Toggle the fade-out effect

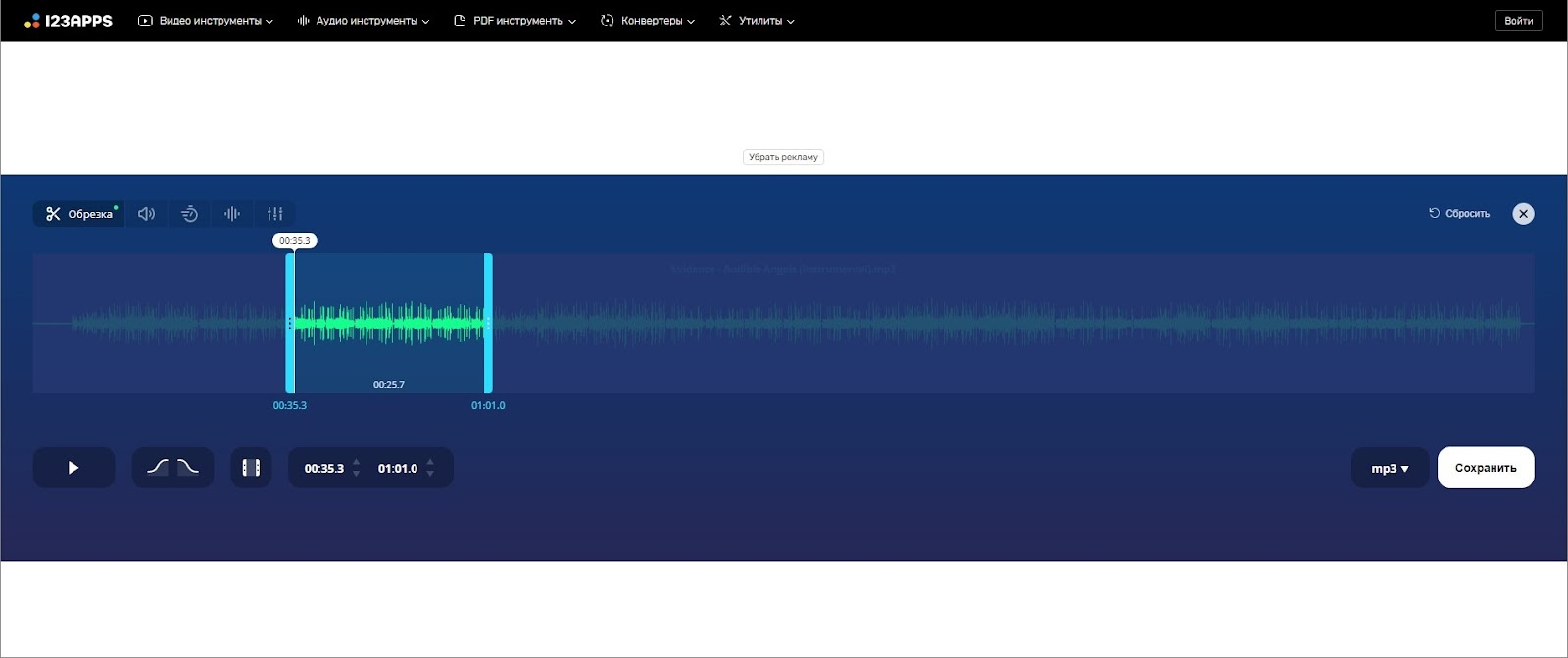[x=188, y=468]
